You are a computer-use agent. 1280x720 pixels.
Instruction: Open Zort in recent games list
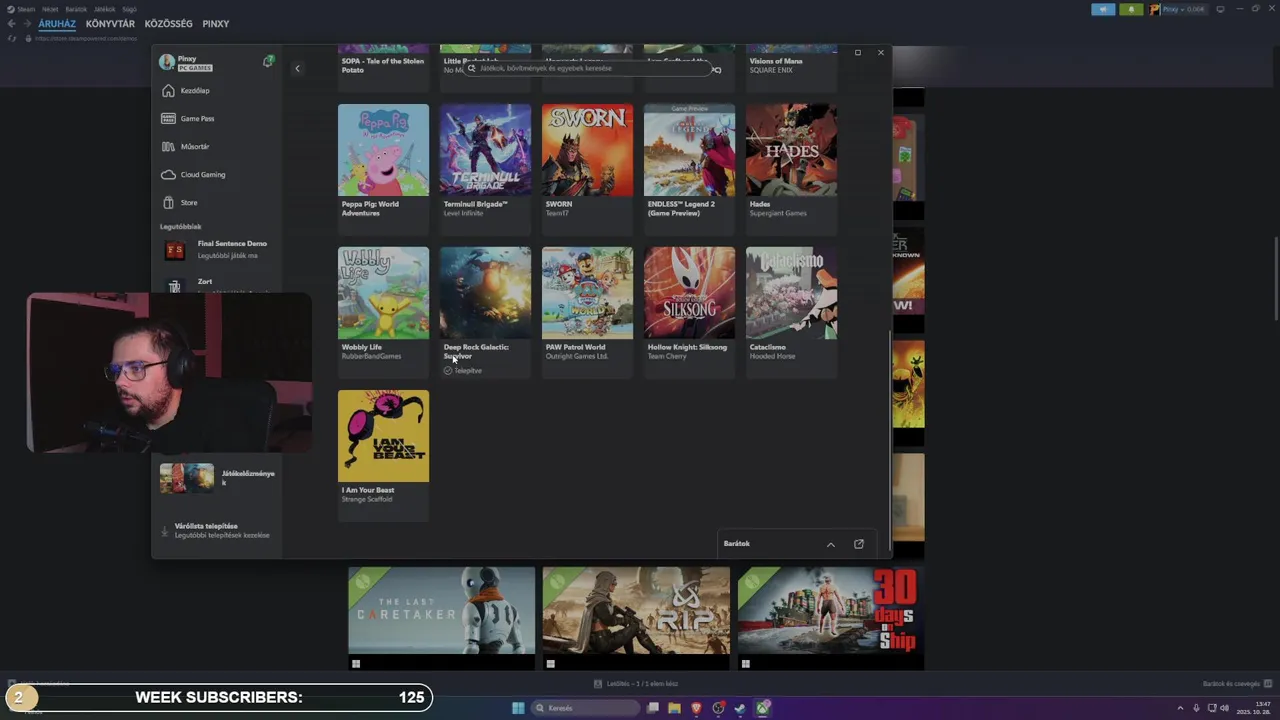[x=217, y=284]
